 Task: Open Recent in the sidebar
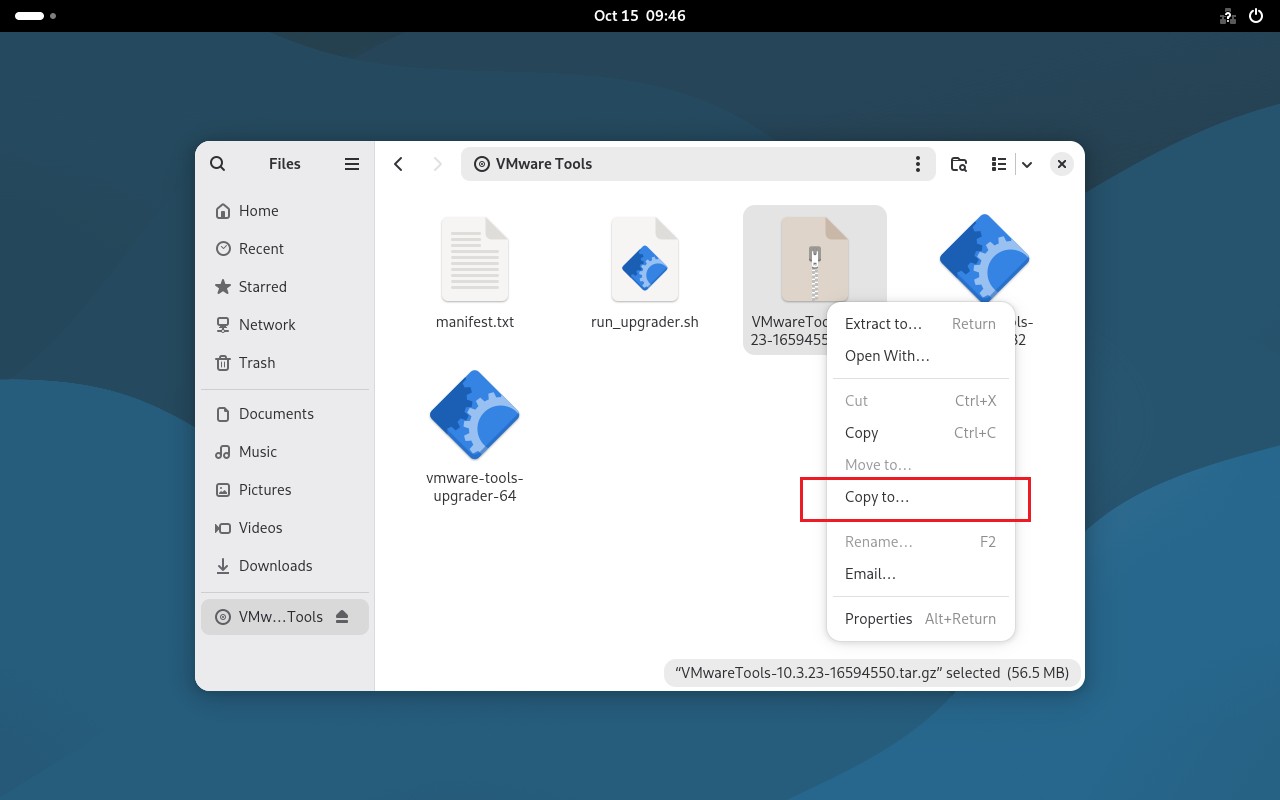pos(285,249)
